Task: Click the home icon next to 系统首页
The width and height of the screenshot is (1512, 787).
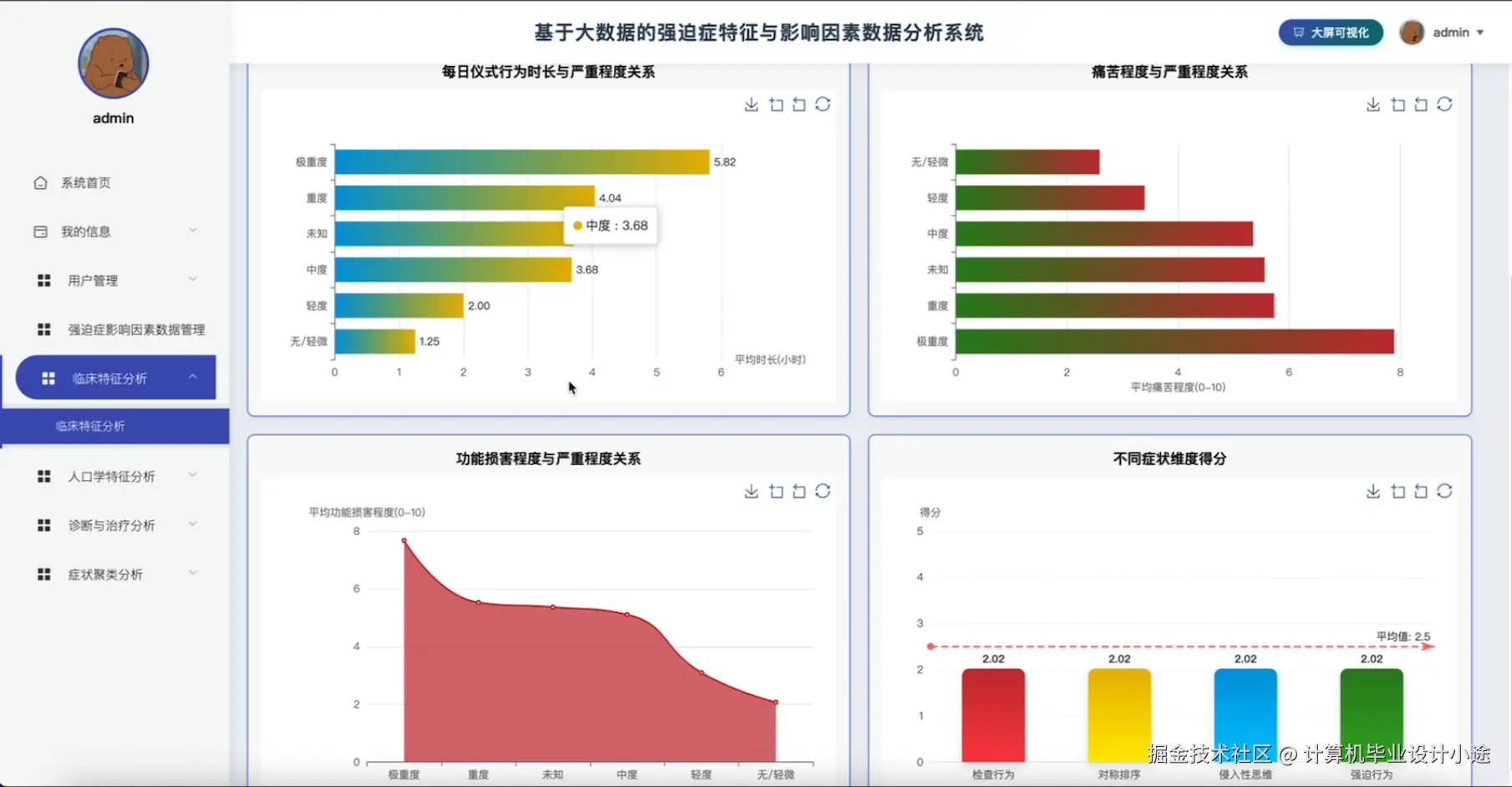Action: (x=39, y=182)
